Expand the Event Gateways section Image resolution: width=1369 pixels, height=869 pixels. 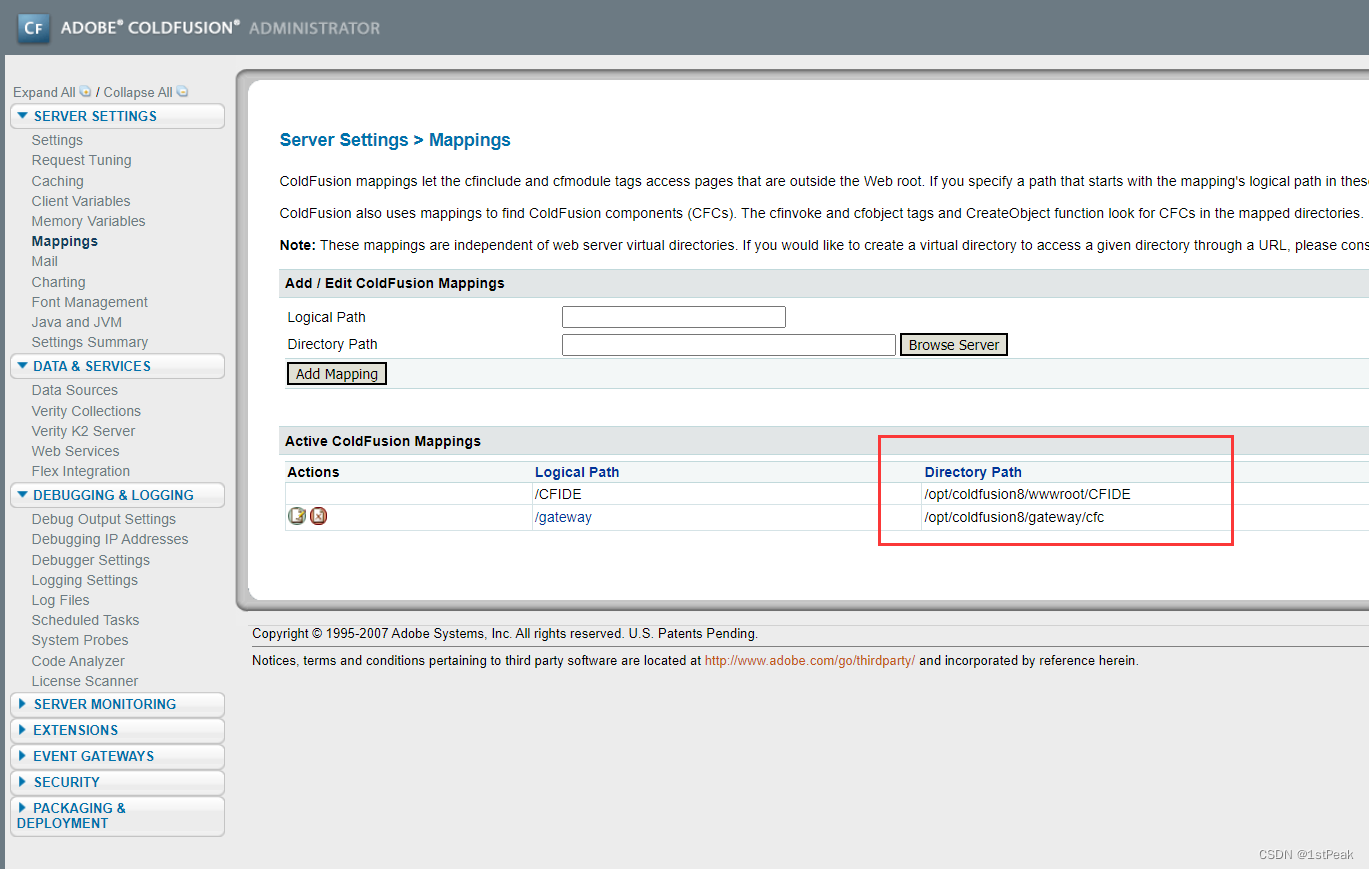117,756
